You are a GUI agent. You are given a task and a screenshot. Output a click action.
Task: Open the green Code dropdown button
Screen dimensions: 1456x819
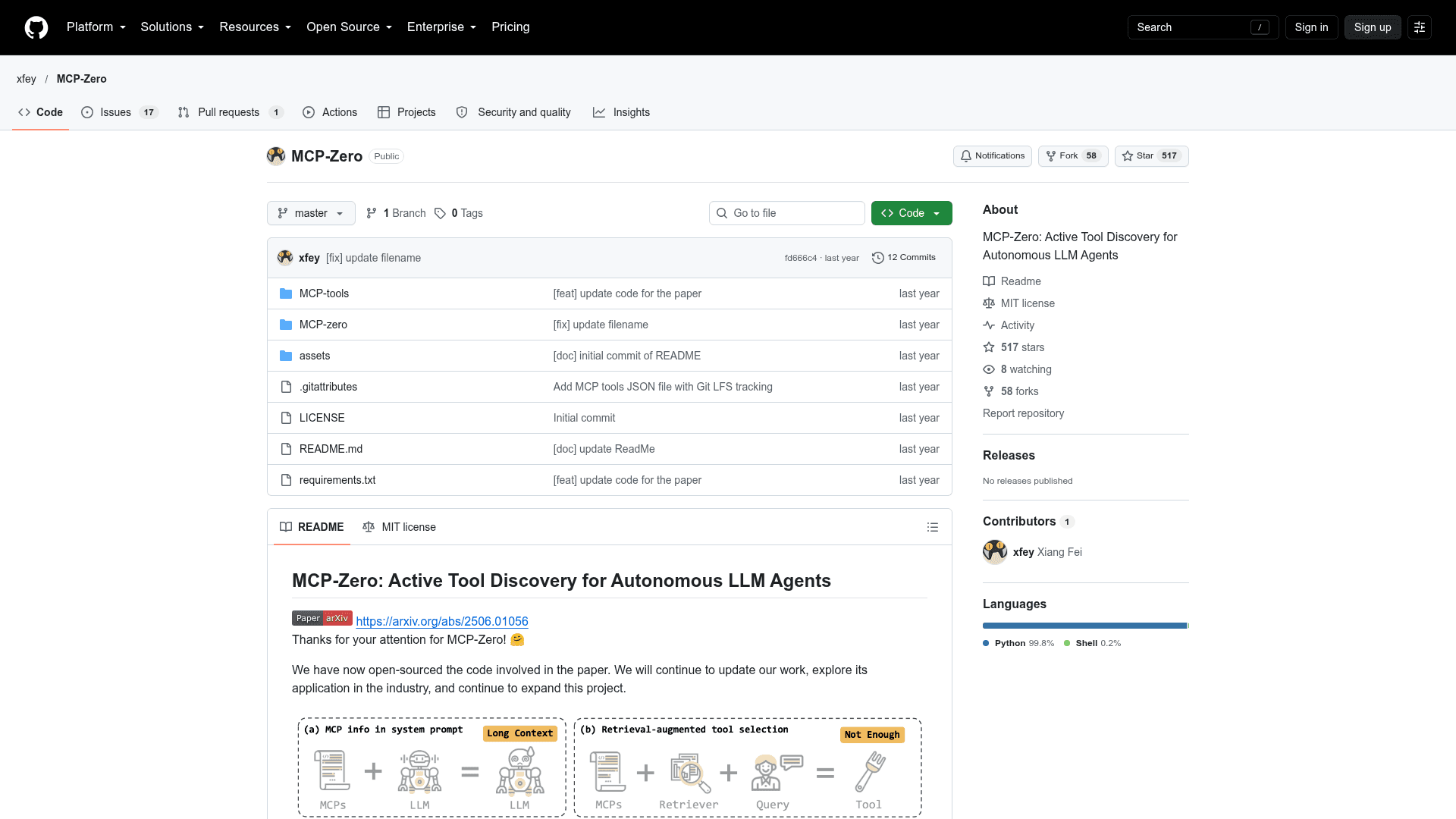(912, 213)
